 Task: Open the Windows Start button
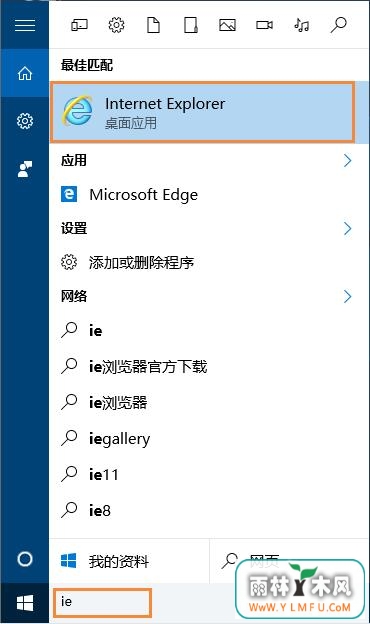click(25, 603)
